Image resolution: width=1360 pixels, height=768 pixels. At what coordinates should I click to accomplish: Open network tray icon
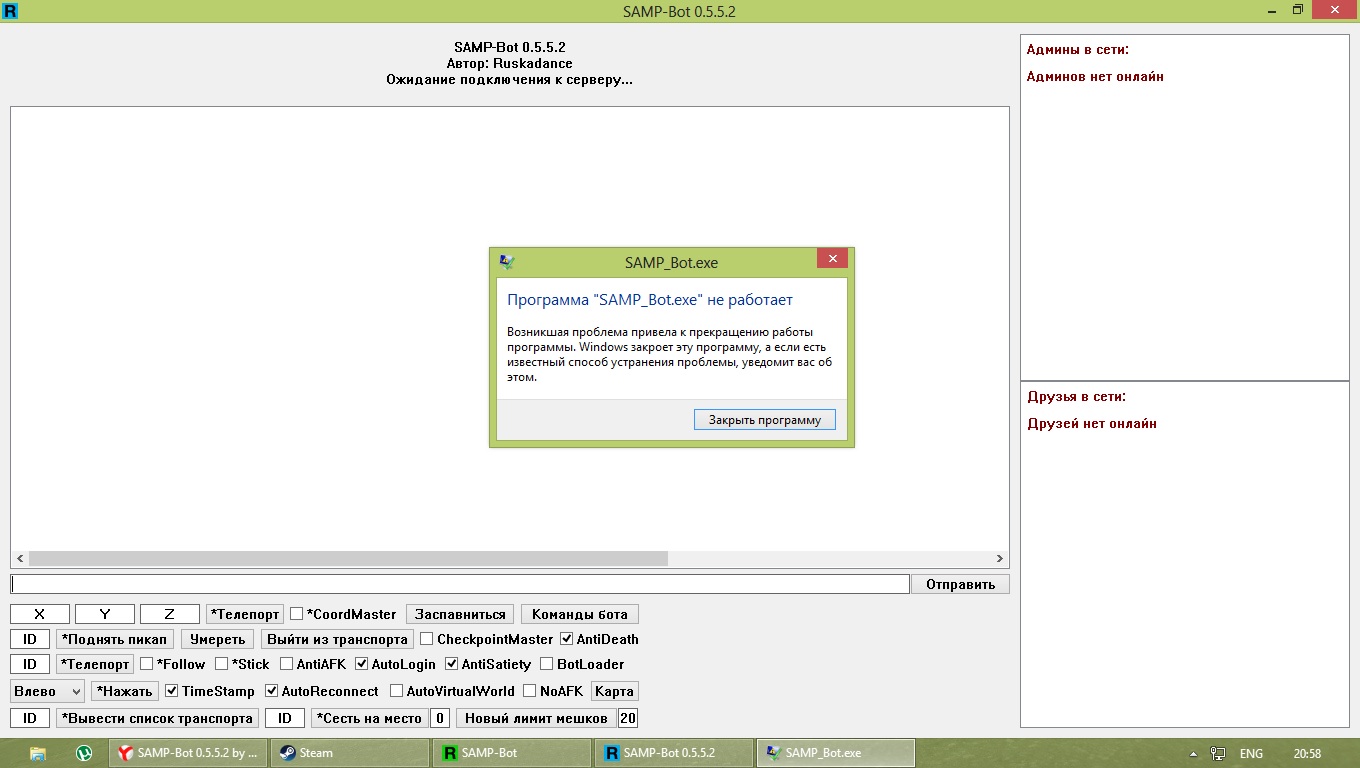(1218, 753)
